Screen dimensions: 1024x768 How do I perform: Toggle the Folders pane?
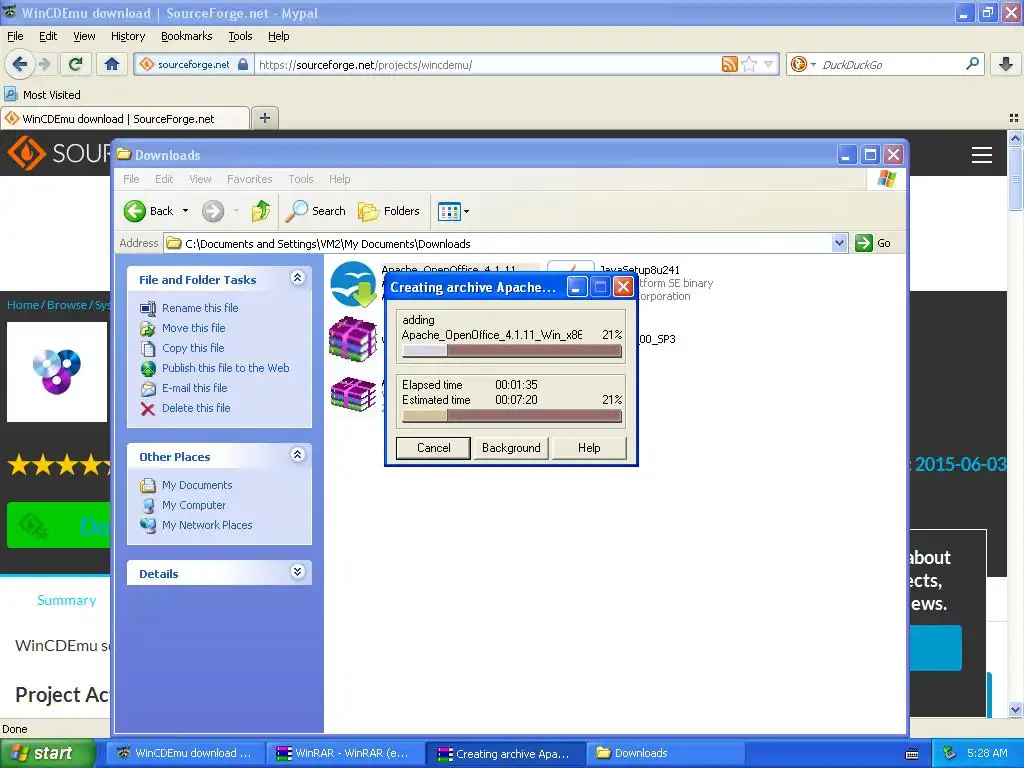389,211
